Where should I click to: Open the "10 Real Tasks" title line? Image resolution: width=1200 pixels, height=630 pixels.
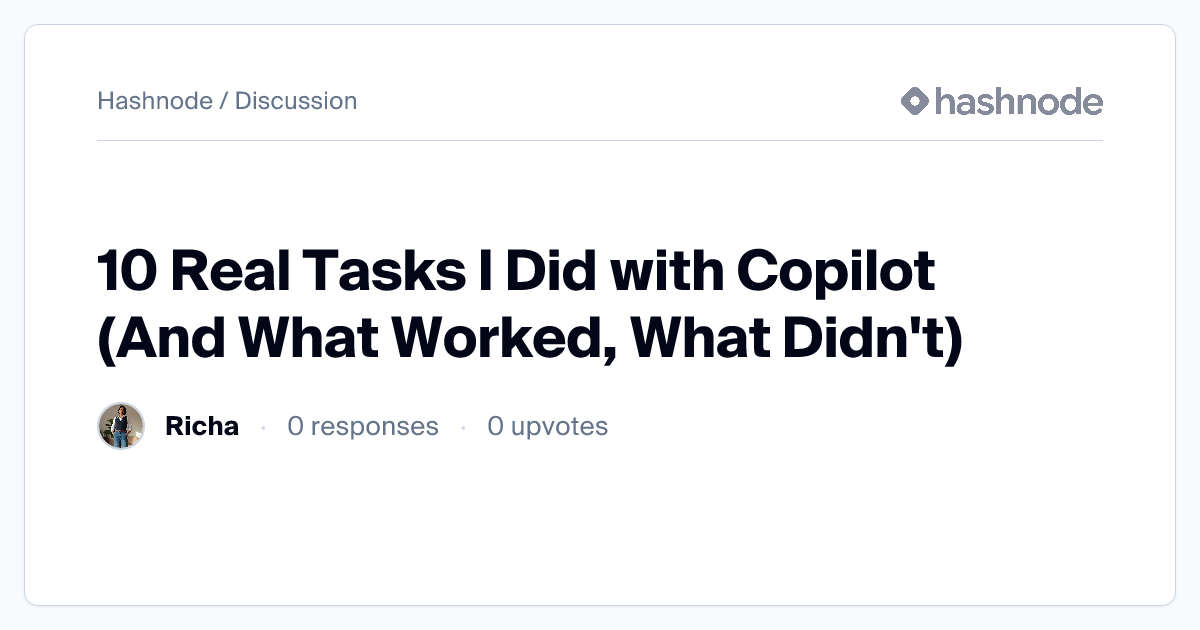pyautogui.click(x=516, y=272)
